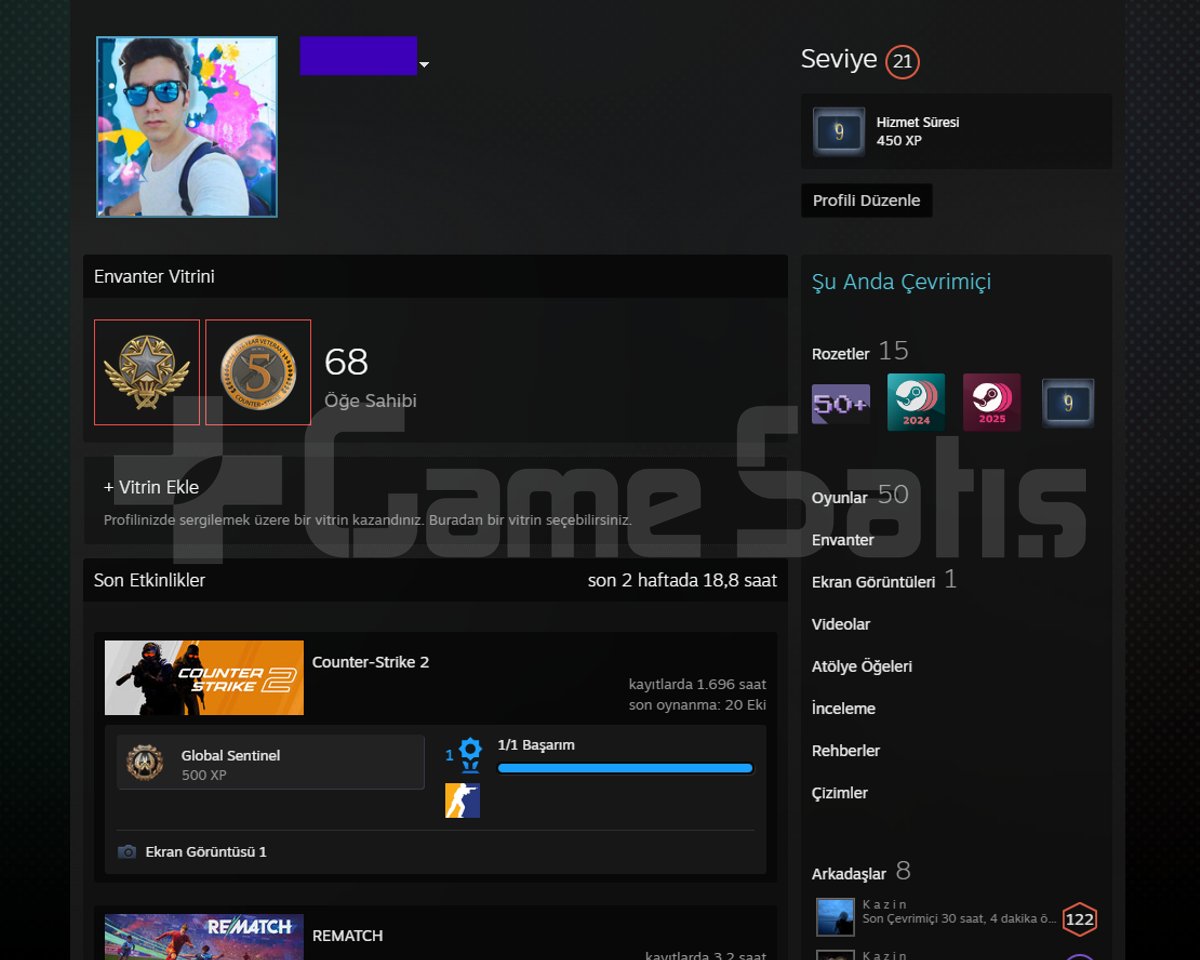Image resolution: width=1200 pixels, height=960 pixels.
Task: Click the REMATCH game title
Action: [x=347, y=936]
